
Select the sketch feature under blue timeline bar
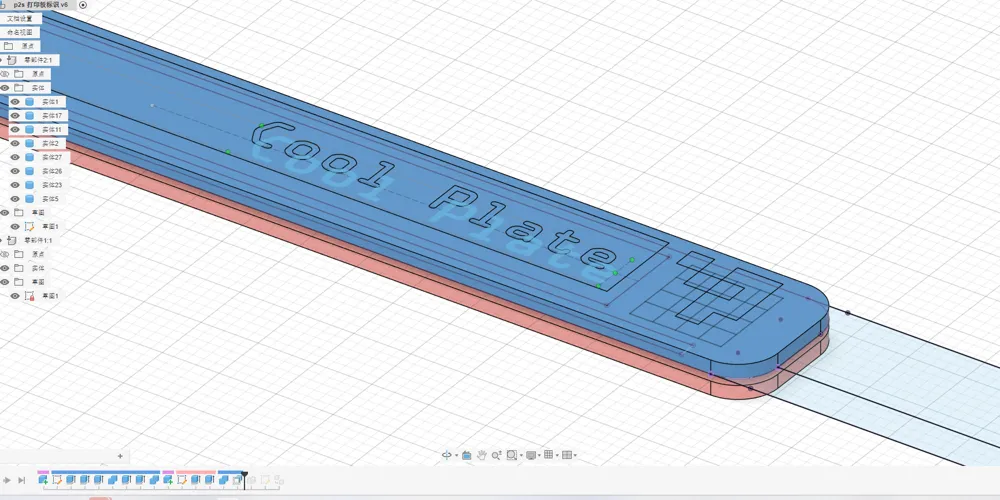click(57, 480)
